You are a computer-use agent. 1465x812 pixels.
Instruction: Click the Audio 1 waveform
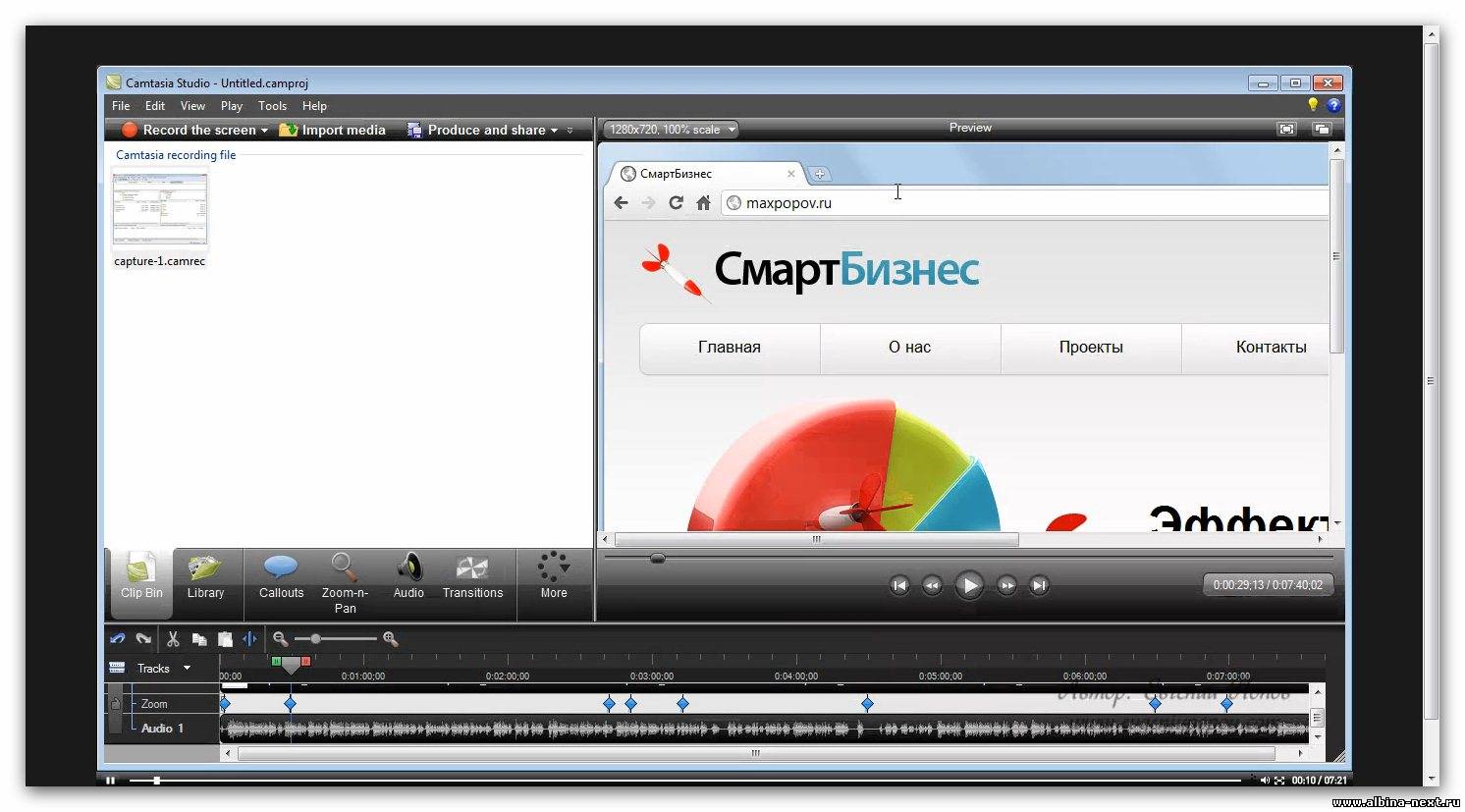[x=764, y=729]
